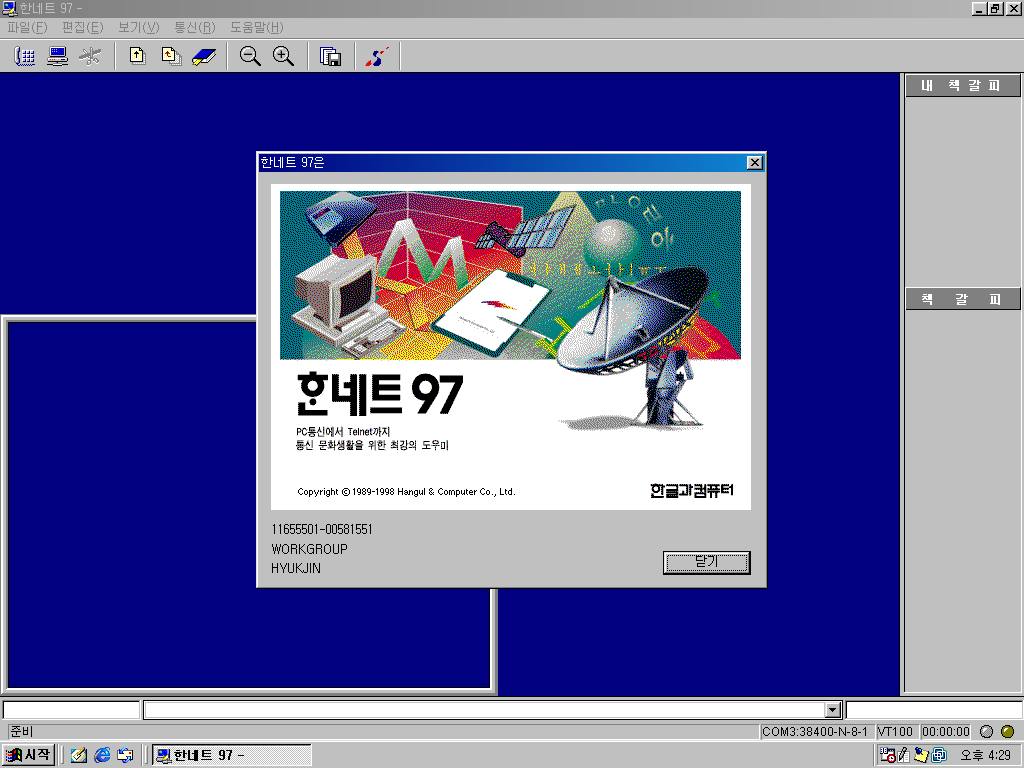Open the command line dropdown arrow
Screen dimensions: 1024x768
[833, 710]
